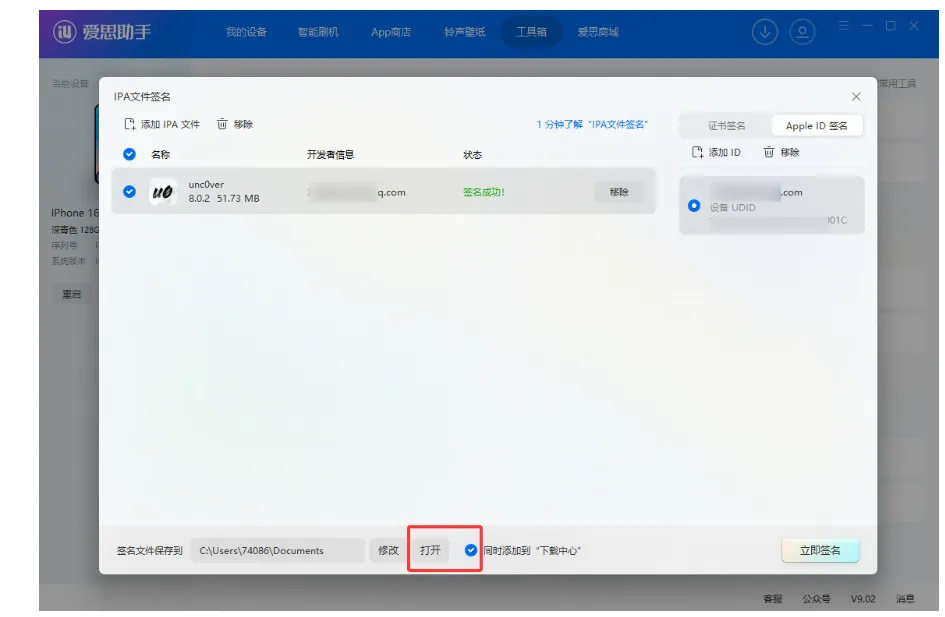Click 移除 next to 添加 ID

tap(782, 152)
